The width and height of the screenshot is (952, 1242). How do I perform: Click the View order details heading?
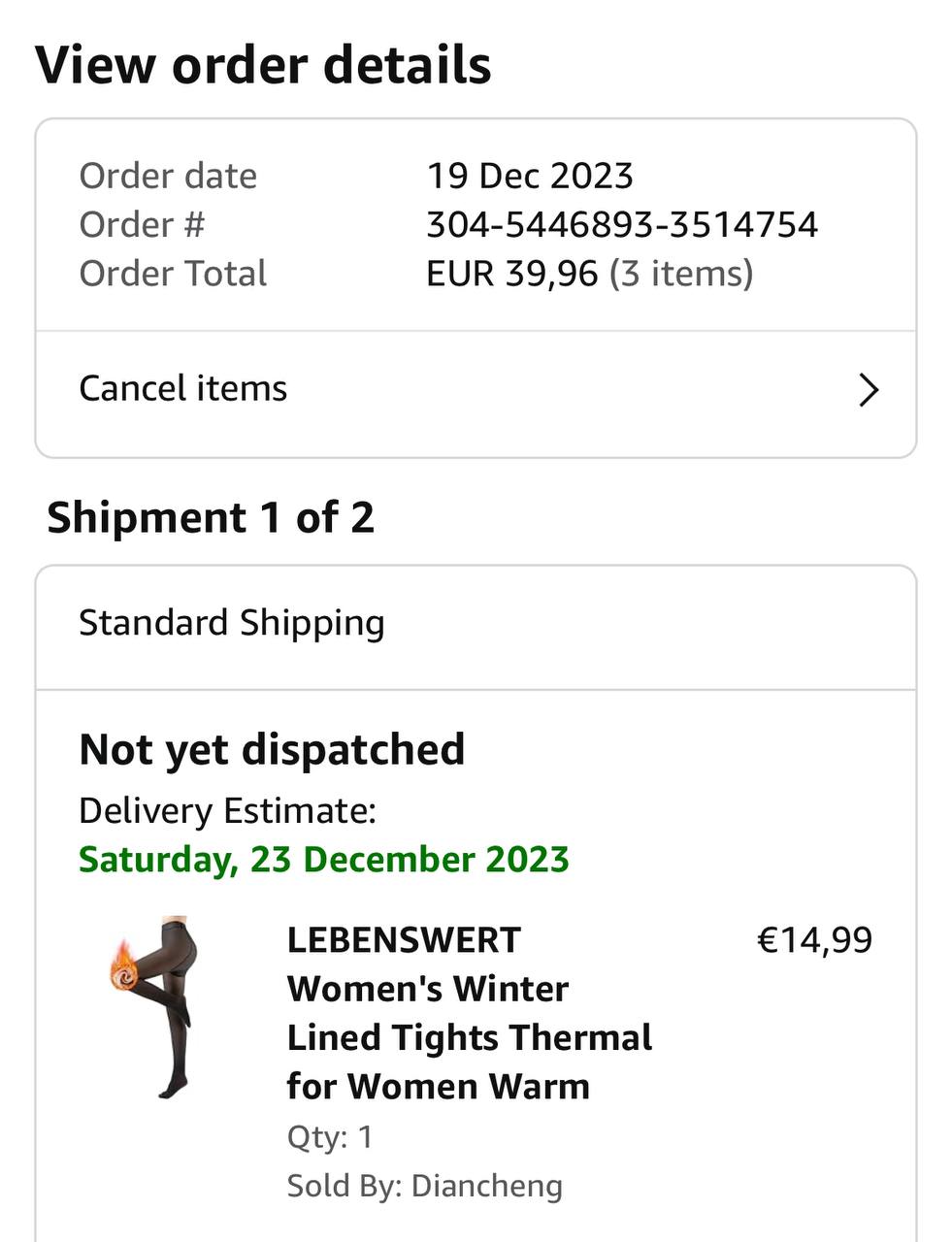tap(263, 65)
